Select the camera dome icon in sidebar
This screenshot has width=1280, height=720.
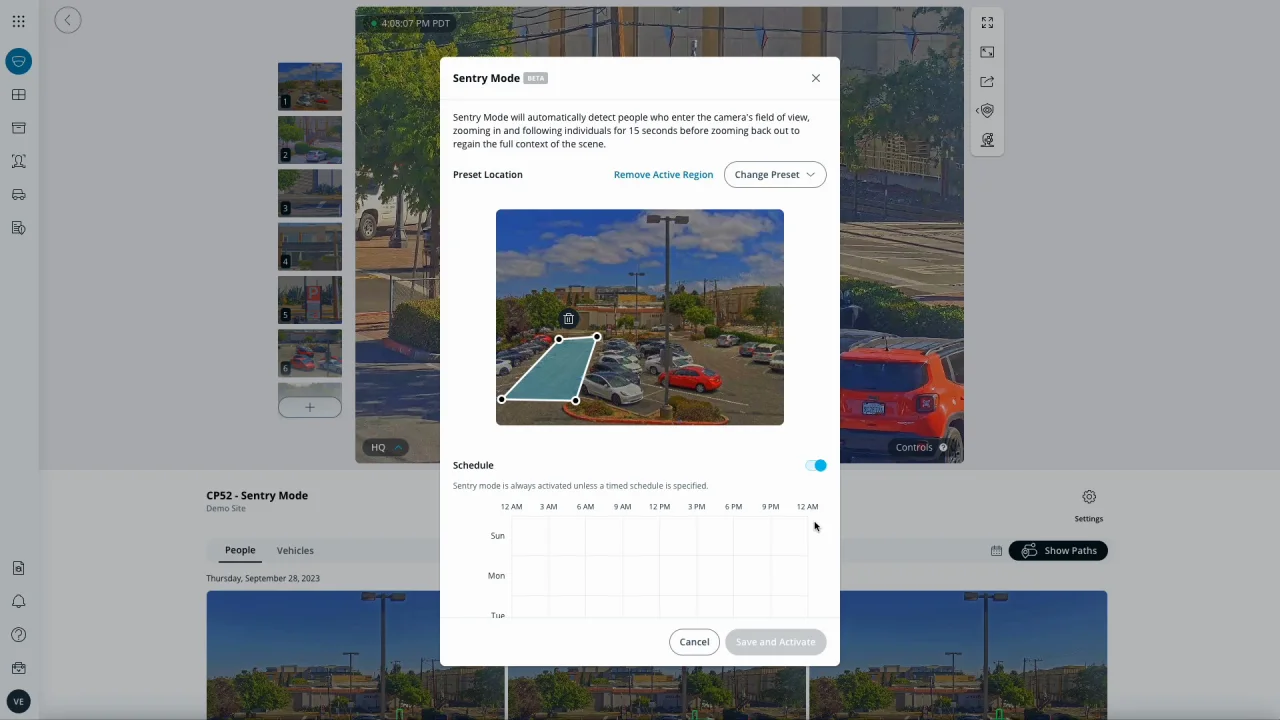(x=18, y=62)
